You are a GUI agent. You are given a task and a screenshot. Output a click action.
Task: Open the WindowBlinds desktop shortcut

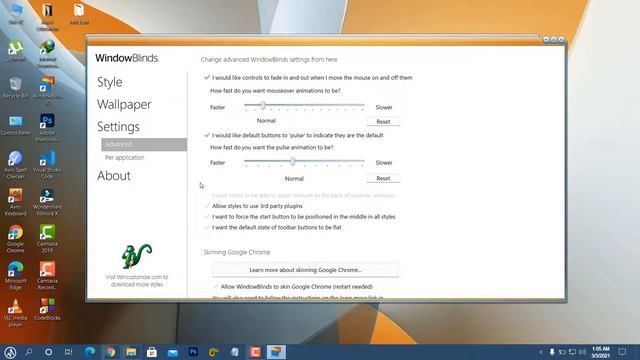click(x=47, y=90)
